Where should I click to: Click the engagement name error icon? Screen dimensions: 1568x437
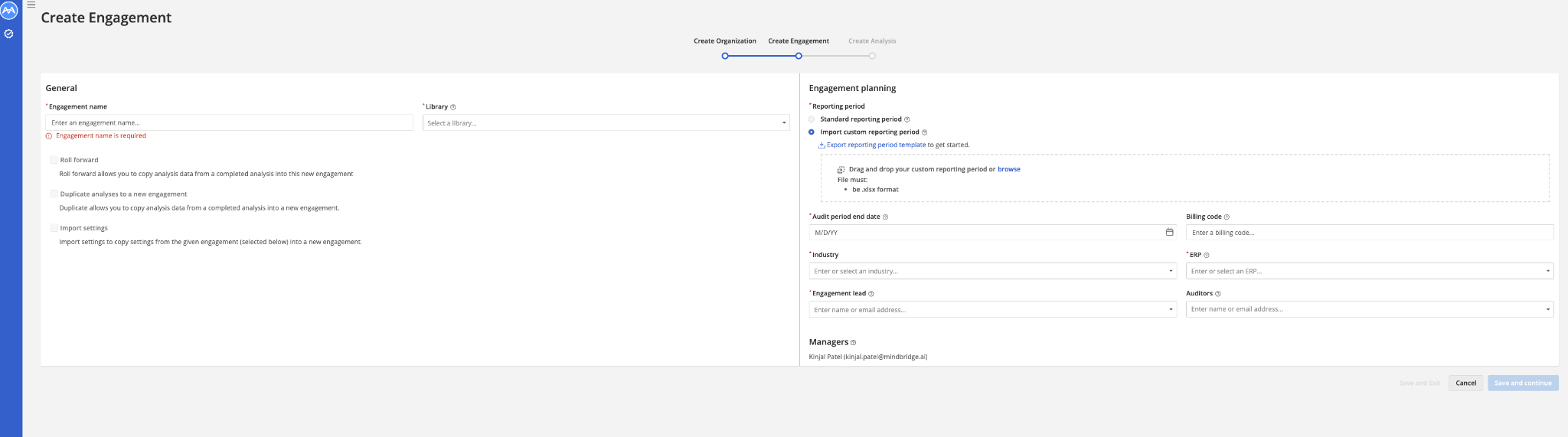tap(49, 136)
